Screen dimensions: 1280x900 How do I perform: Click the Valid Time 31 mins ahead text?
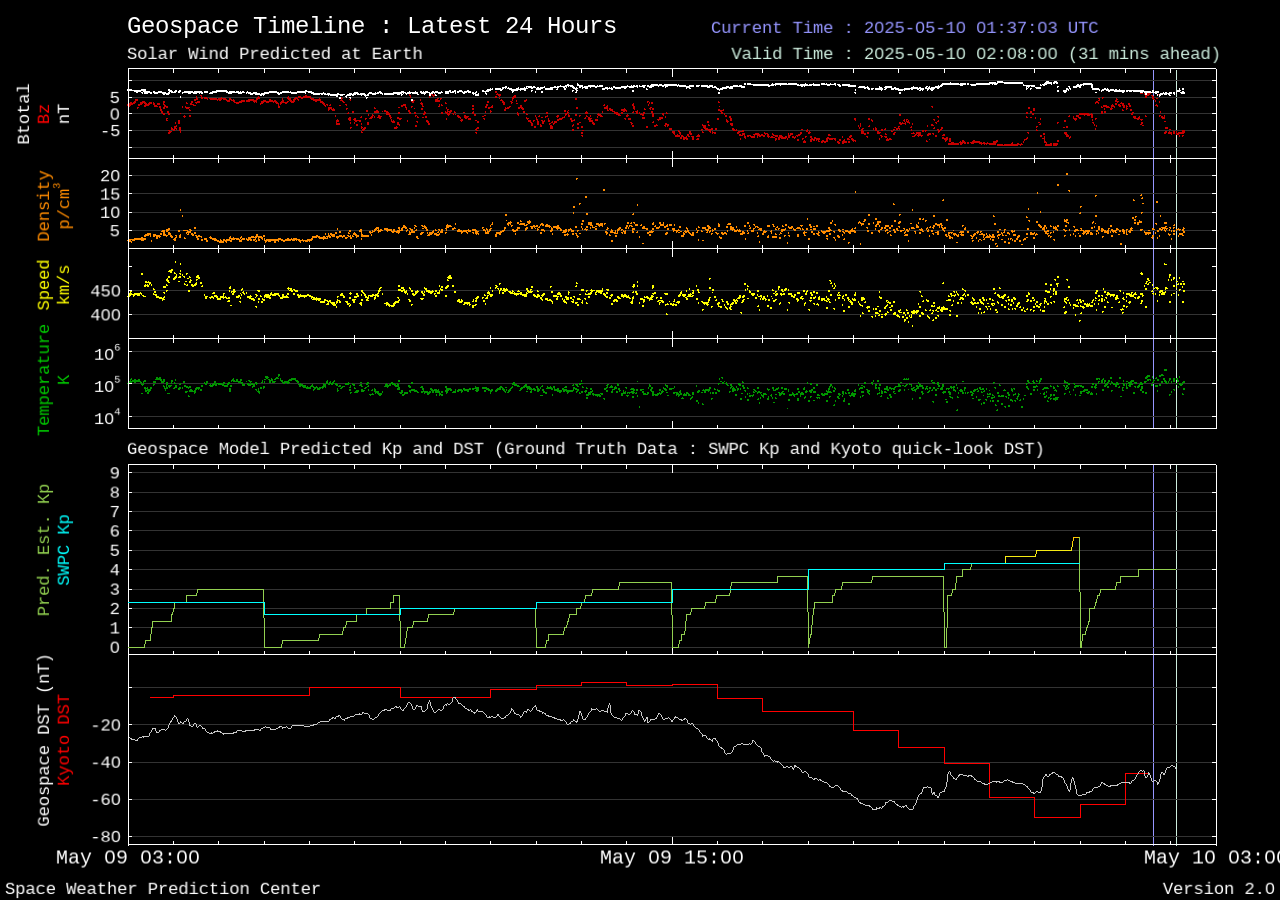click(975, 54)
